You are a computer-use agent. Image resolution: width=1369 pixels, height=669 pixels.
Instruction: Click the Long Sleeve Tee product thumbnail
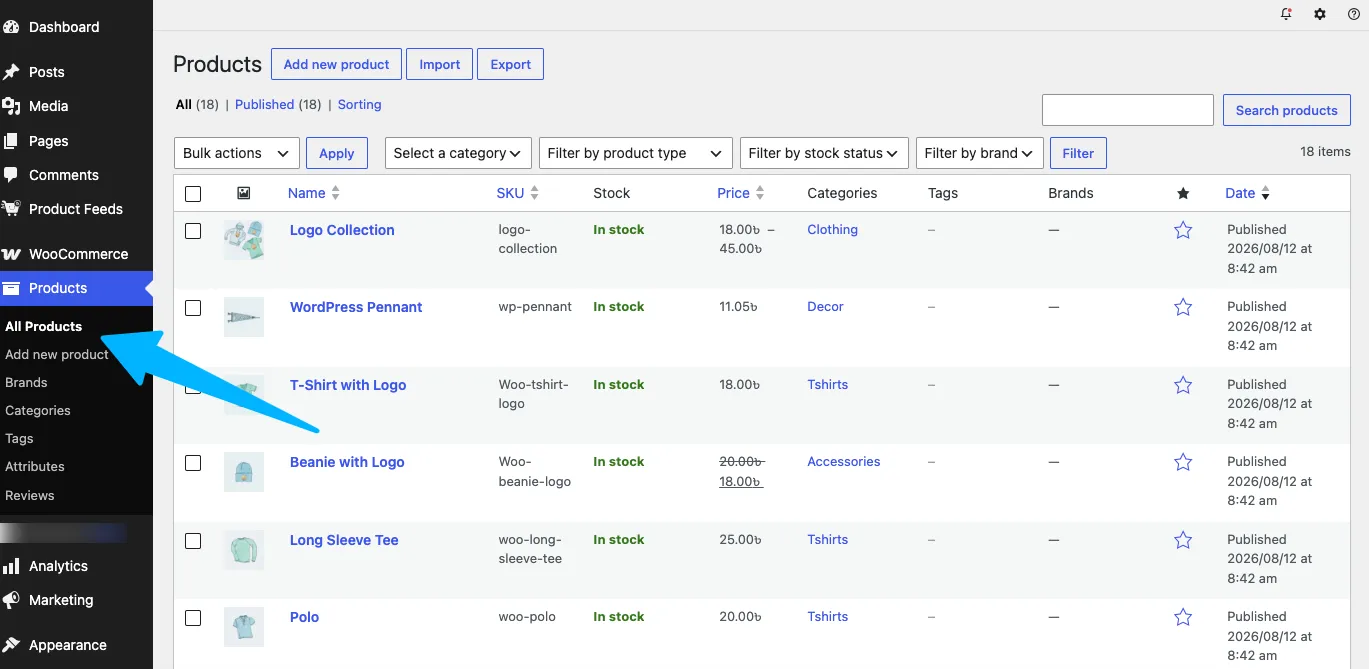click(x=244, y=550)
